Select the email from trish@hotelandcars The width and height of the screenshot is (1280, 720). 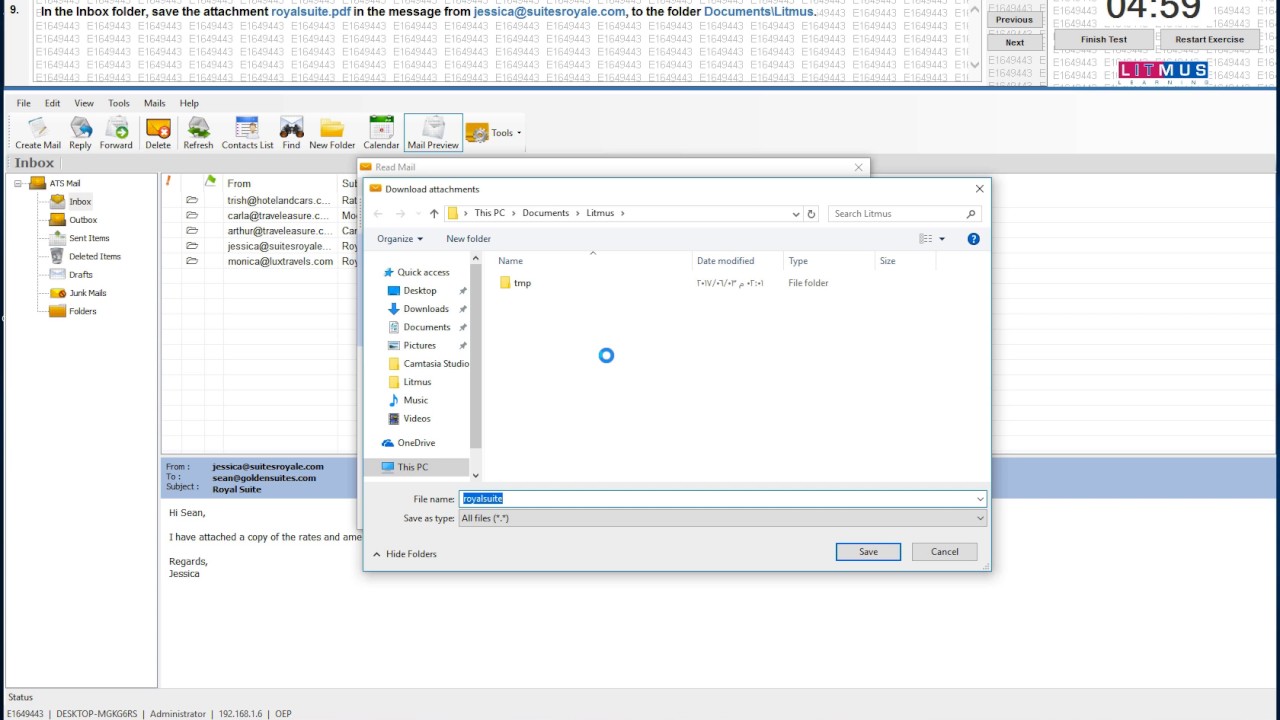pyautogui.click(x=278, y=200)
